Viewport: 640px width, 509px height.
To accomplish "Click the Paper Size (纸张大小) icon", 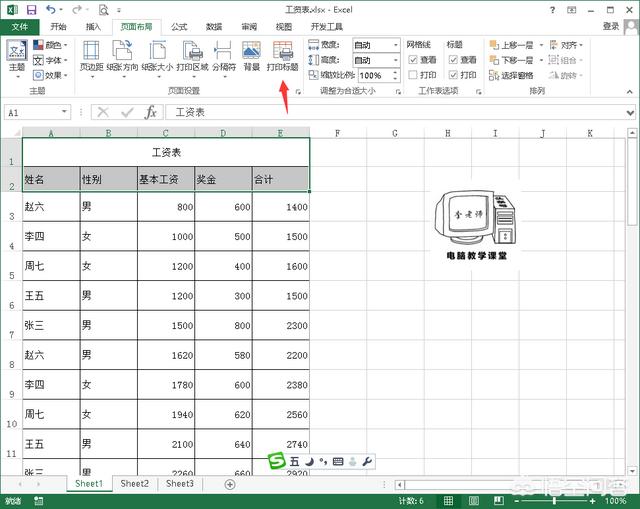I will (155, 56).
